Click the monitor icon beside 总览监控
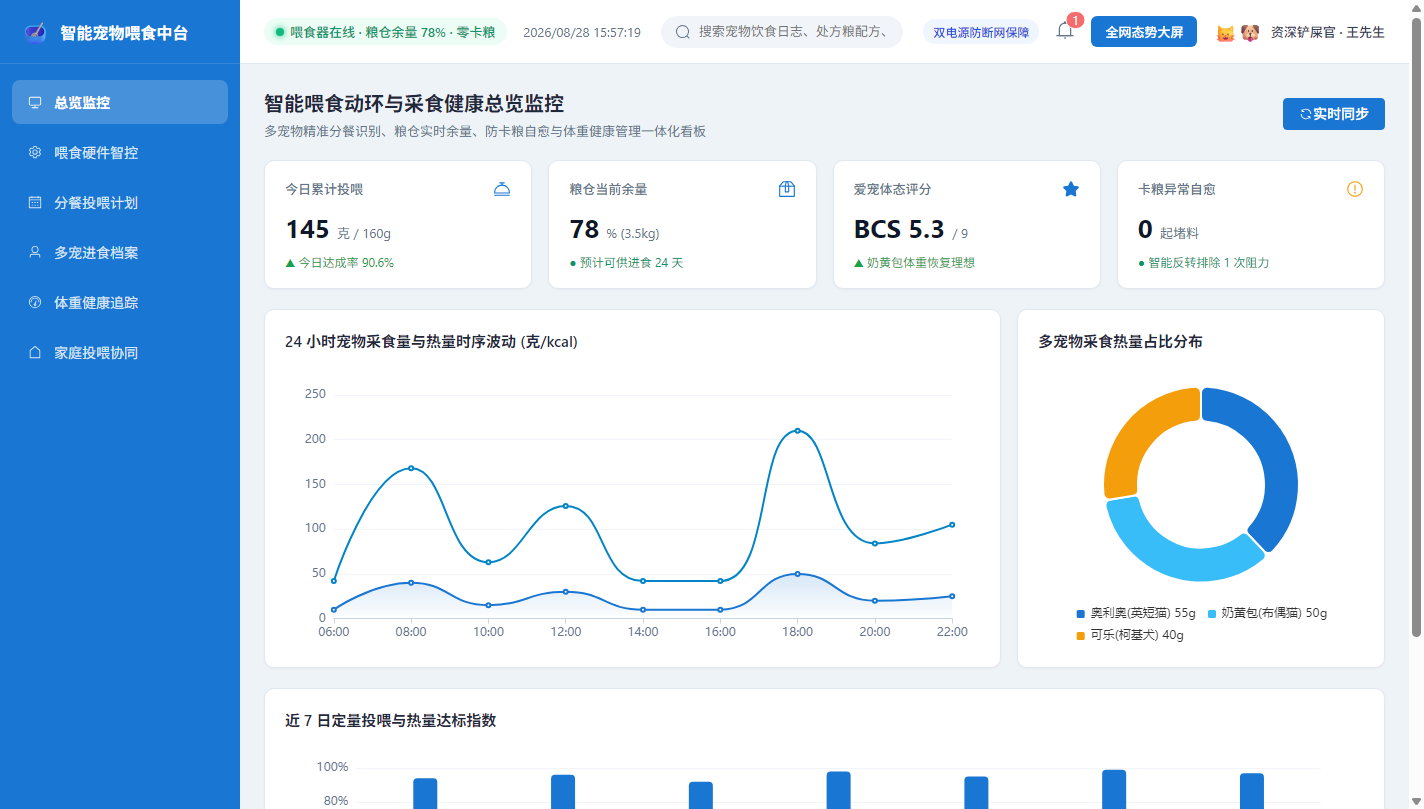1424x809 pixels. (x=35, y=102)
